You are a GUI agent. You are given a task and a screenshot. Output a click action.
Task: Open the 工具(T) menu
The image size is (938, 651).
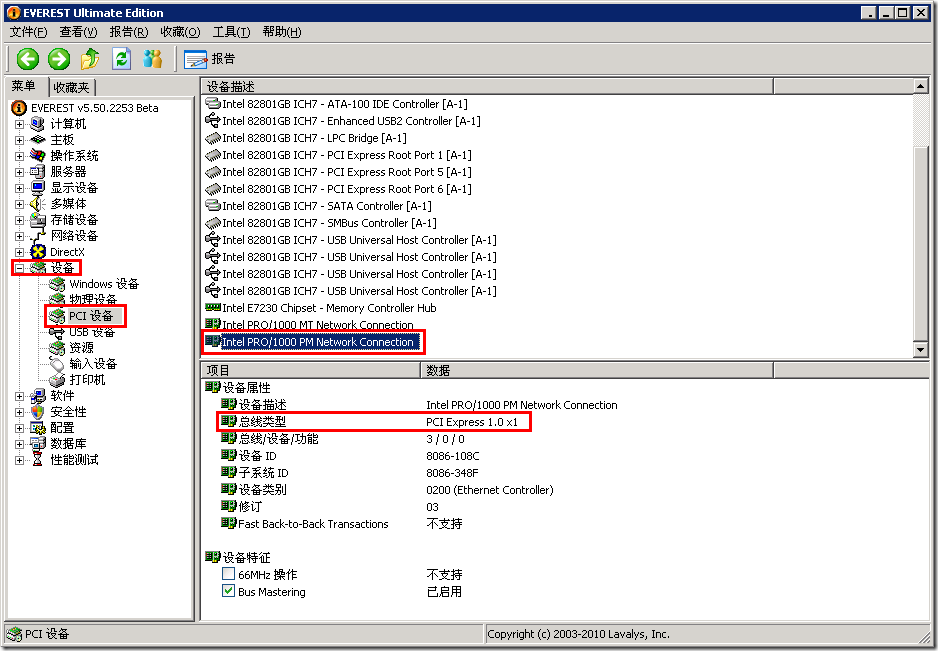click(231, 32)
